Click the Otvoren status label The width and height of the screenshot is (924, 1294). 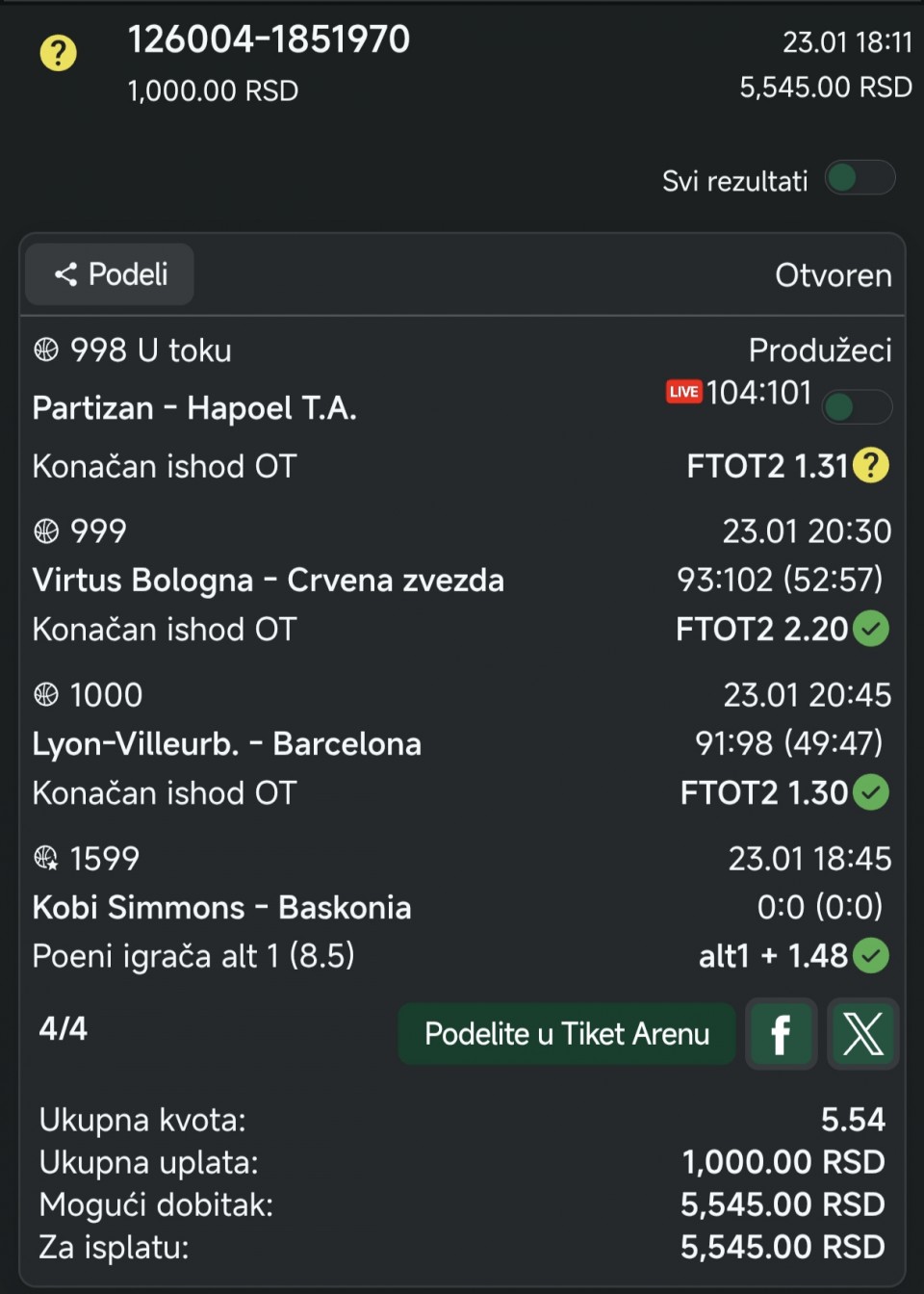(x=833, y=276)
